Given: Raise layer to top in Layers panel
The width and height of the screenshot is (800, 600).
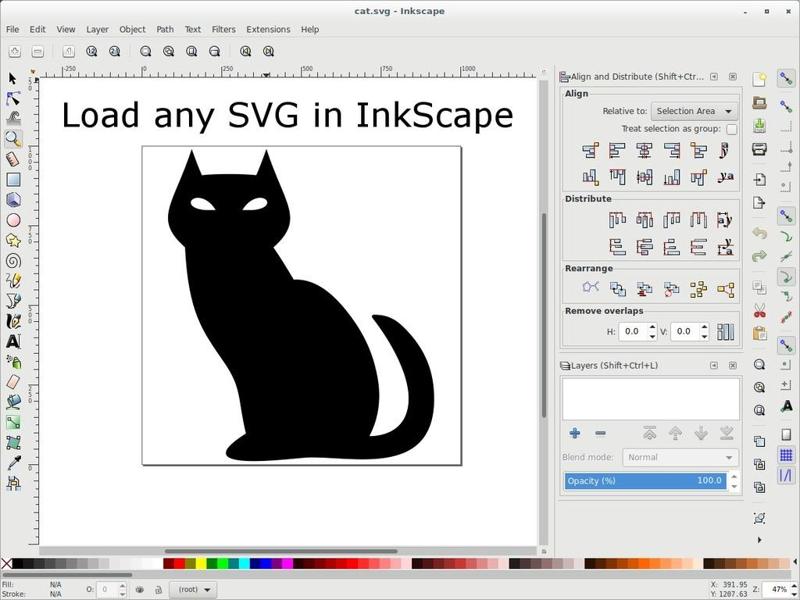Looking at the screenshot, I should pyautogui.click(x=649, y=433).
